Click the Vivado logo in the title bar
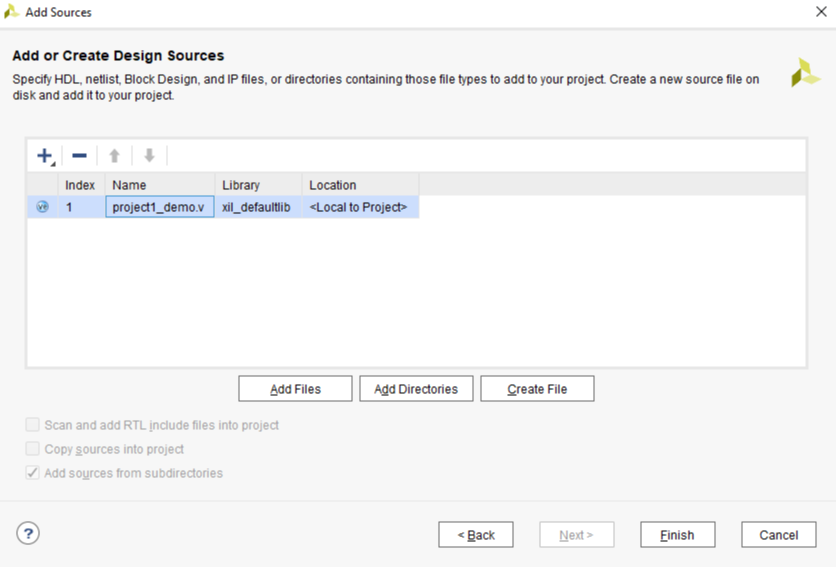 [x=12, y=12]
